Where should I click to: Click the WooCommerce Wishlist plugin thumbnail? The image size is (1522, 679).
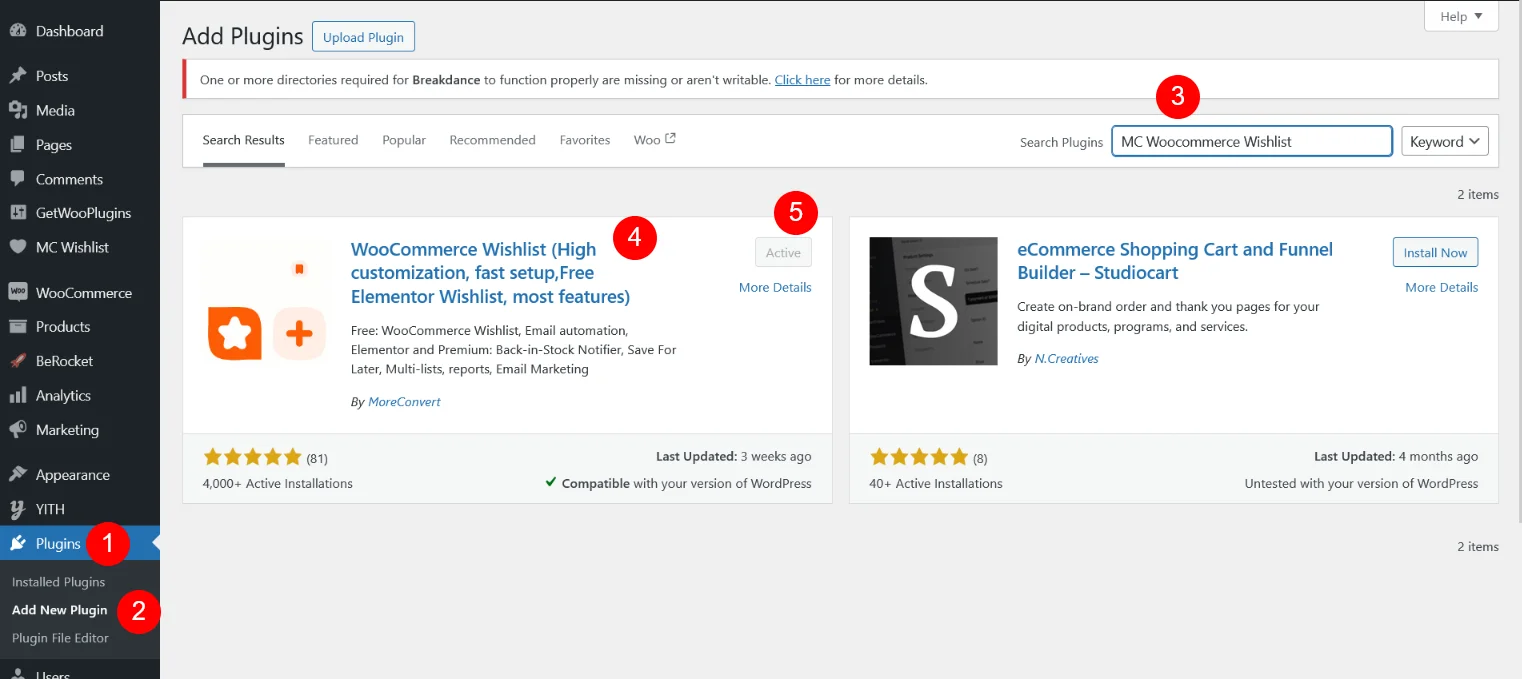pyautogui.click(x=267, y=301)
